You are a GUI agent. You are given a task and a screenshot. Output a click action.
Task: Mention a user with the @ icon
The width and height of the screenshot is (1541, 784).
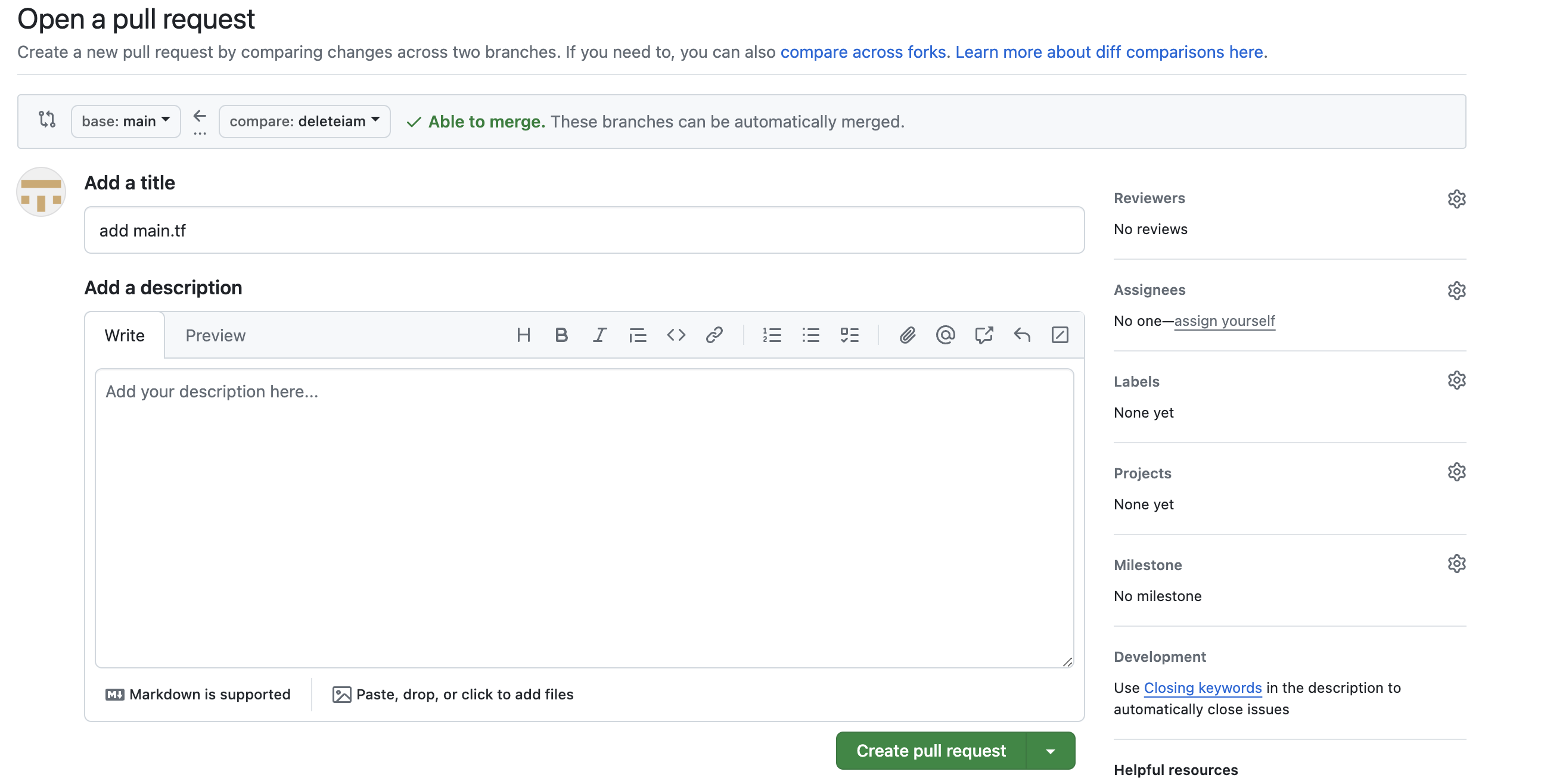945,335
